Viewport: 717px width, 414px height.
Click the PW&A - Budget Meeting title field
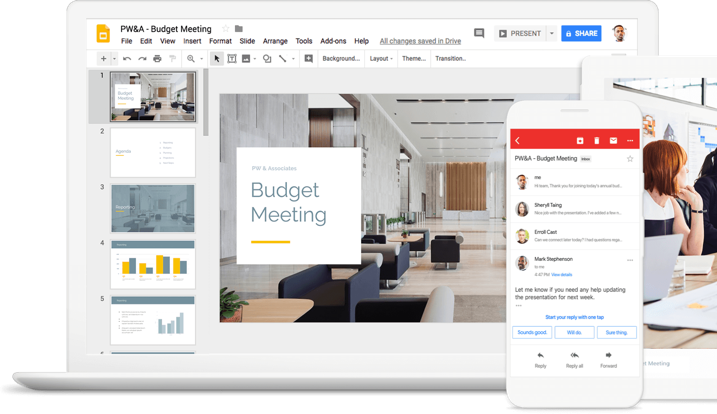click(166, 29)
